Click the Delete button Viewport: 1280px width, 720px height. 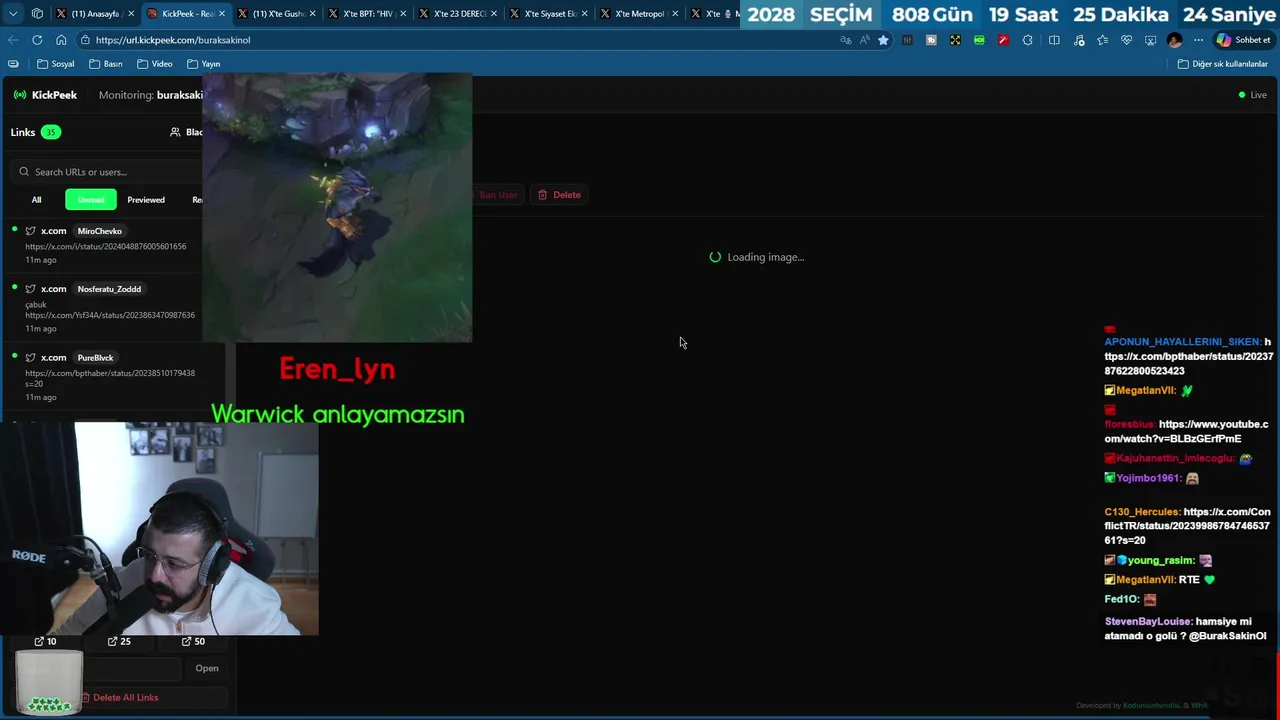[559, 195]
